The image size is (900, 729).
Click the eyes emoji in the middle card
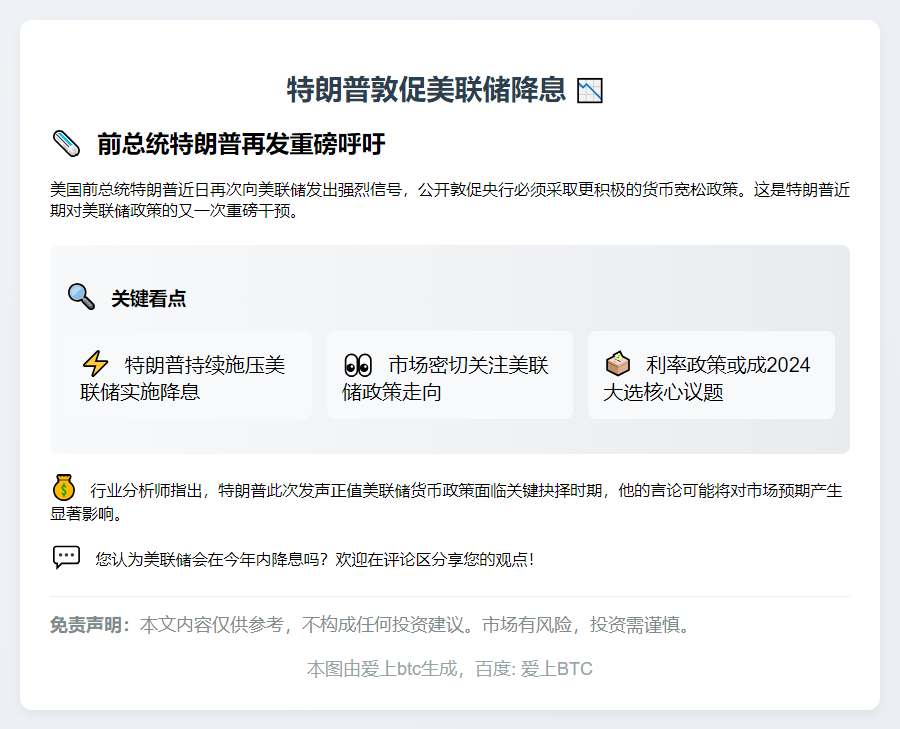click(x=358, y=365)
